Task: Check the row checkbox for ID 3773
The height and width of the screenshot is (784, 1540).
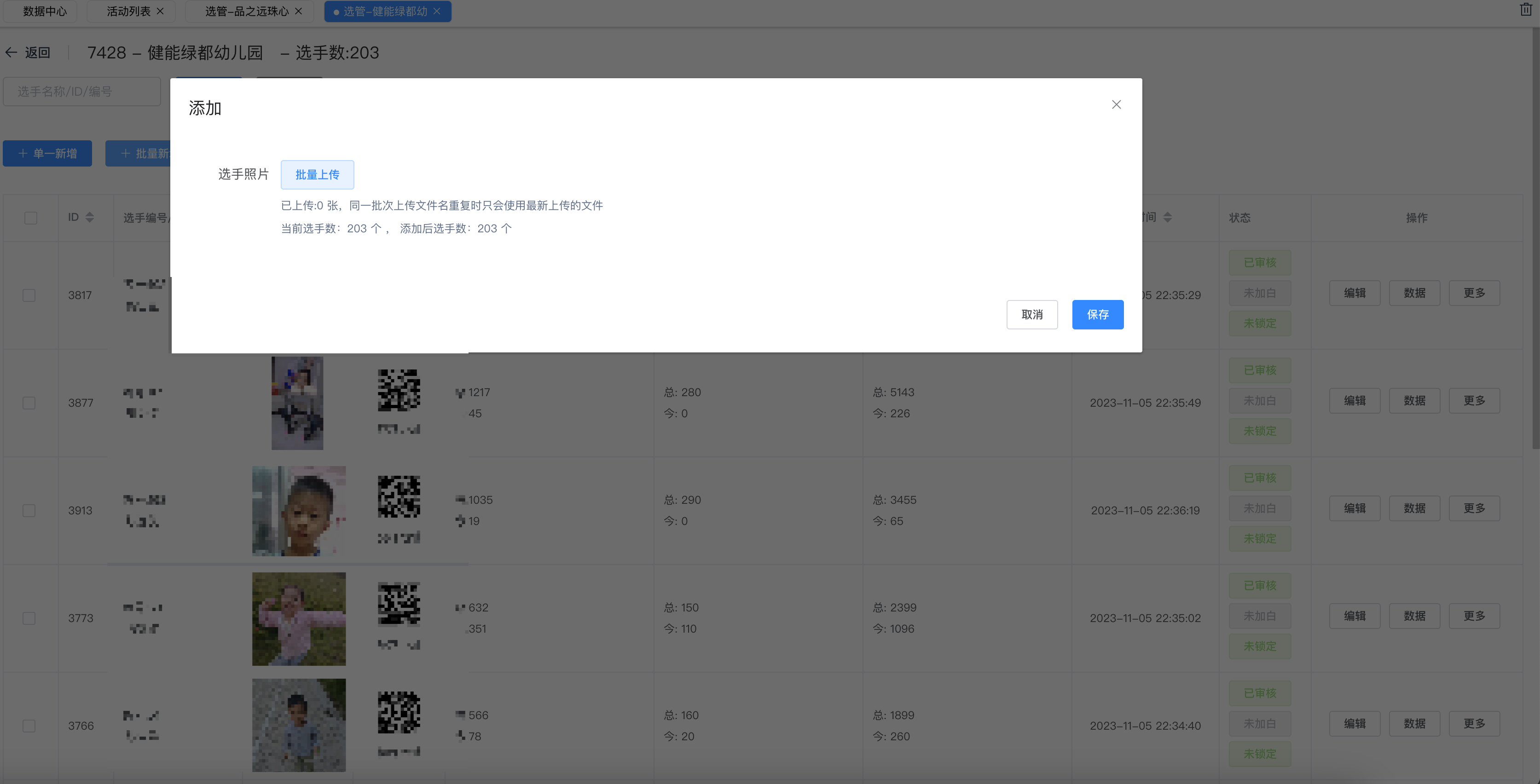Action: (29, 618)
